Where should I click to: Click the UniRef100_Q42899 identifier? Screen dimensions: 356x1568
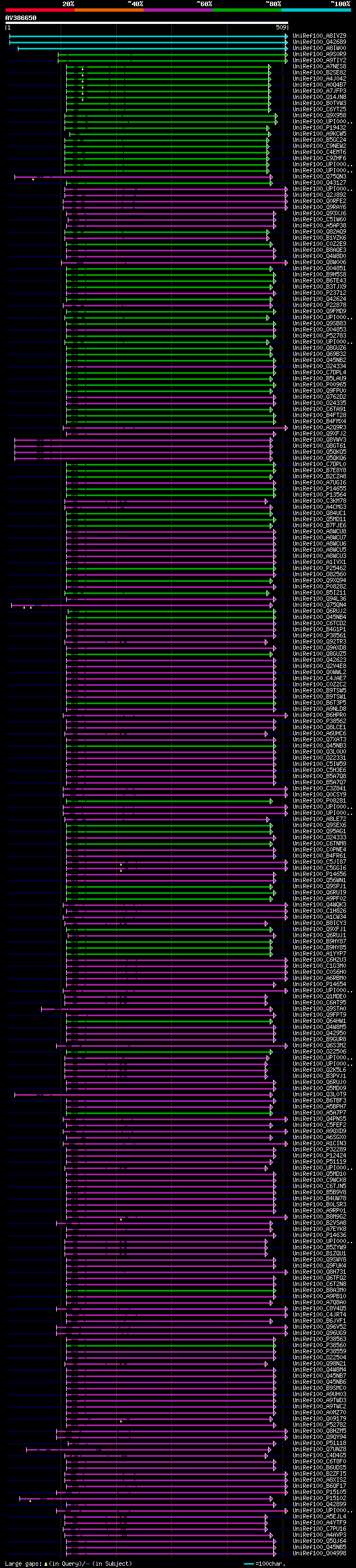tap(319, 1504)
